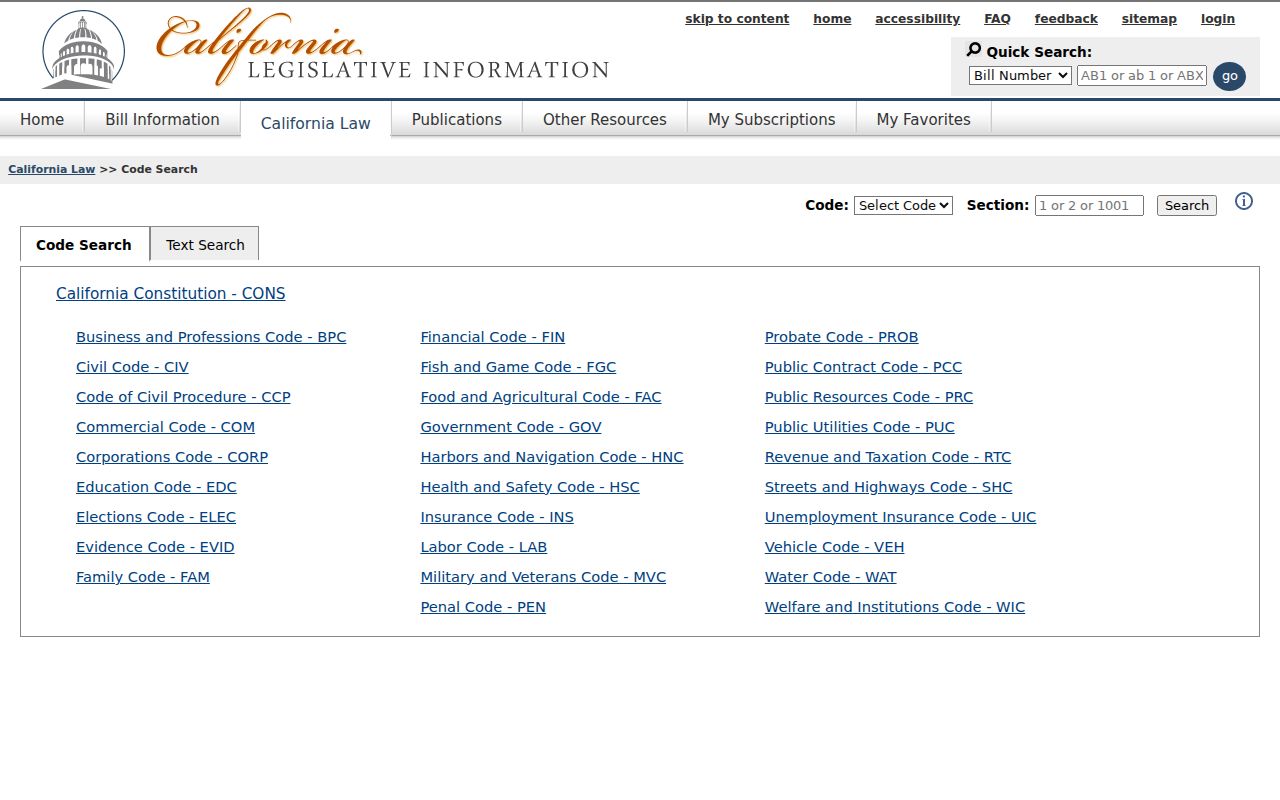Select the Code Search tab

click(84, 244)
